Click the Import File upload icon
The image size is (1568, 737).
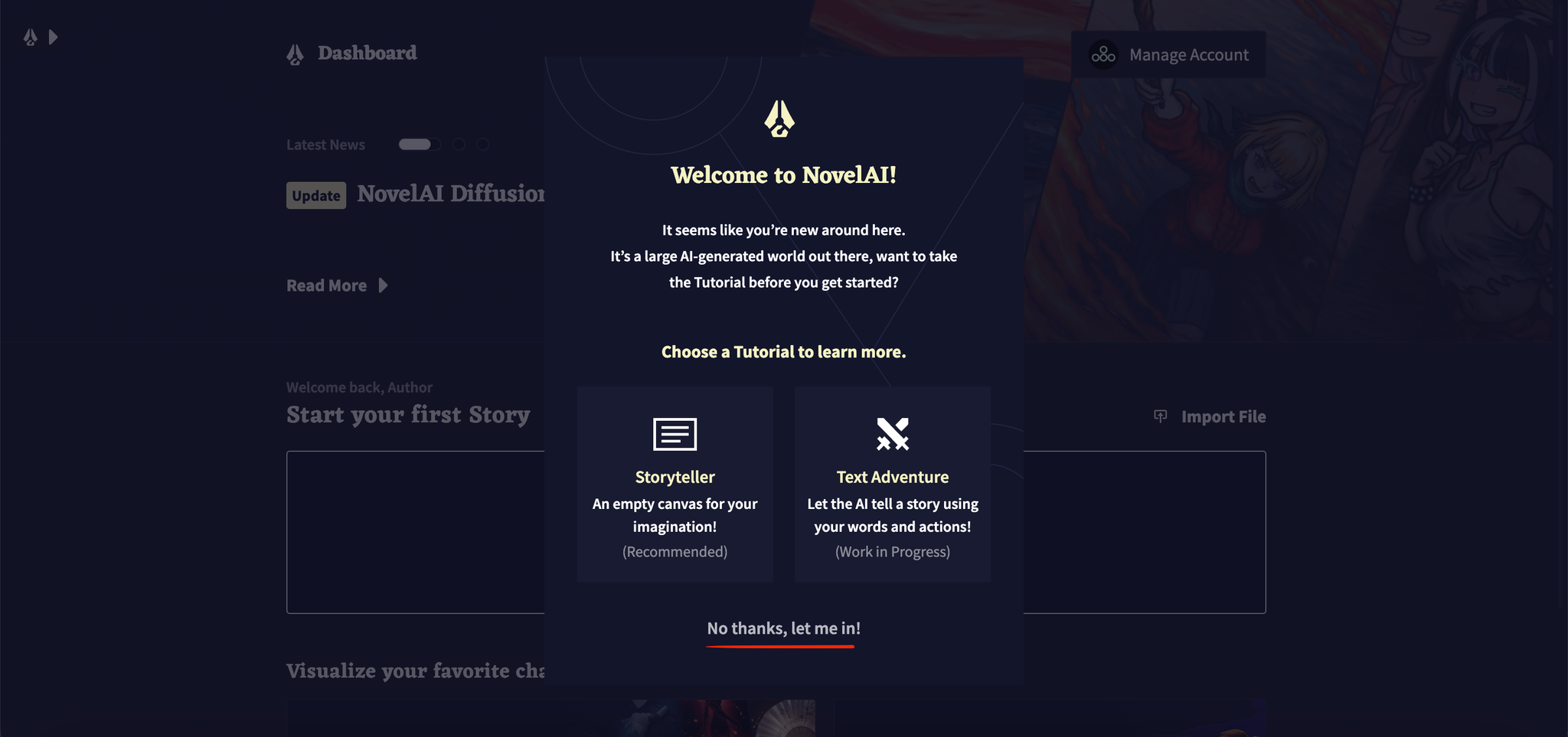coord(1161,416)
